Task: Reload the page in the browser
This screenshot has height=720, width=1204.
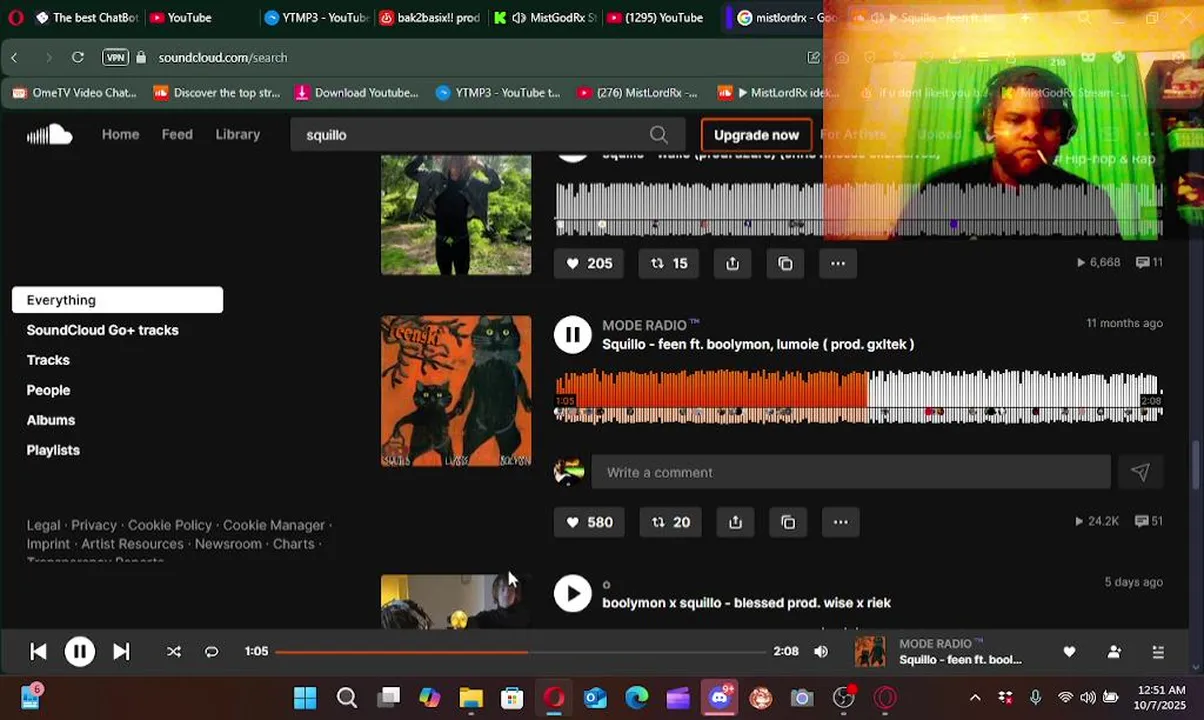Action: pyautogui.click(x=78, y=57)
